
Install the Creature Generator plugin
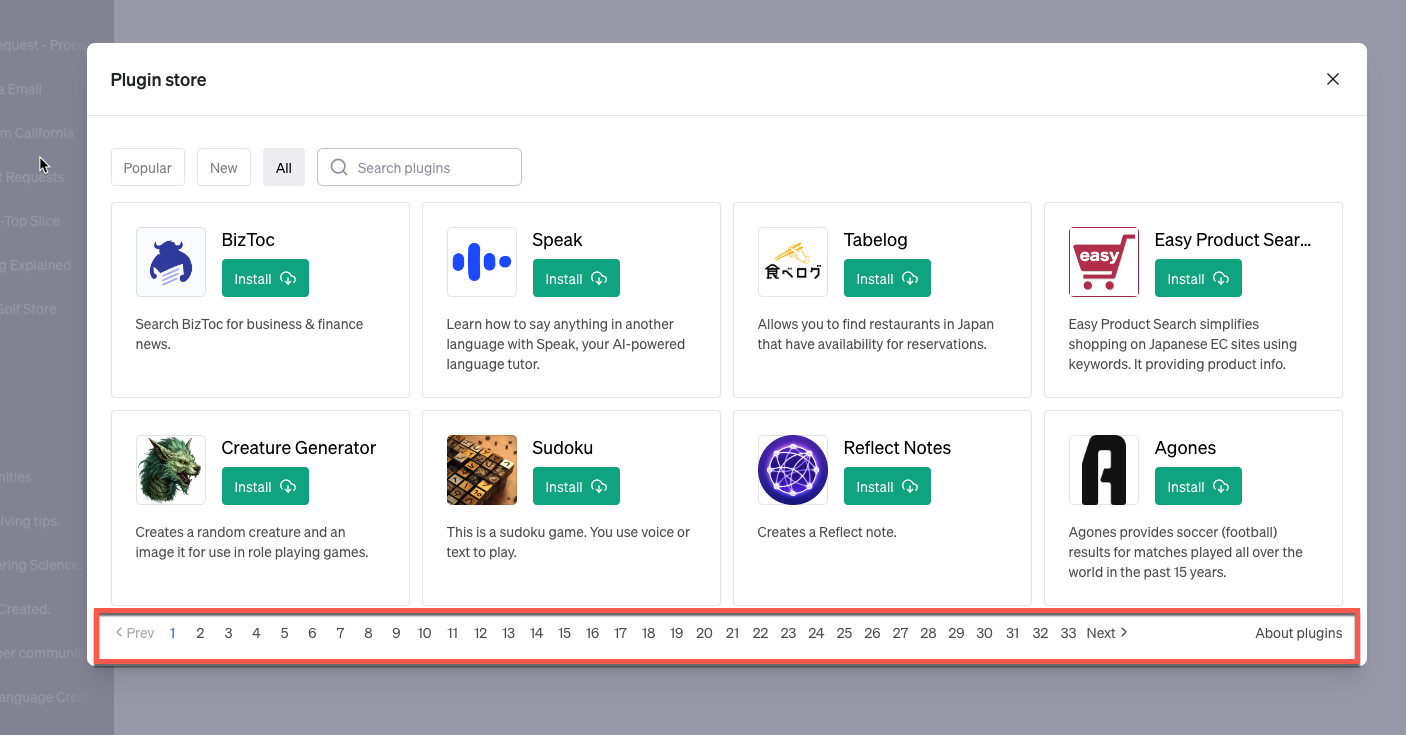tap(265, 487)
